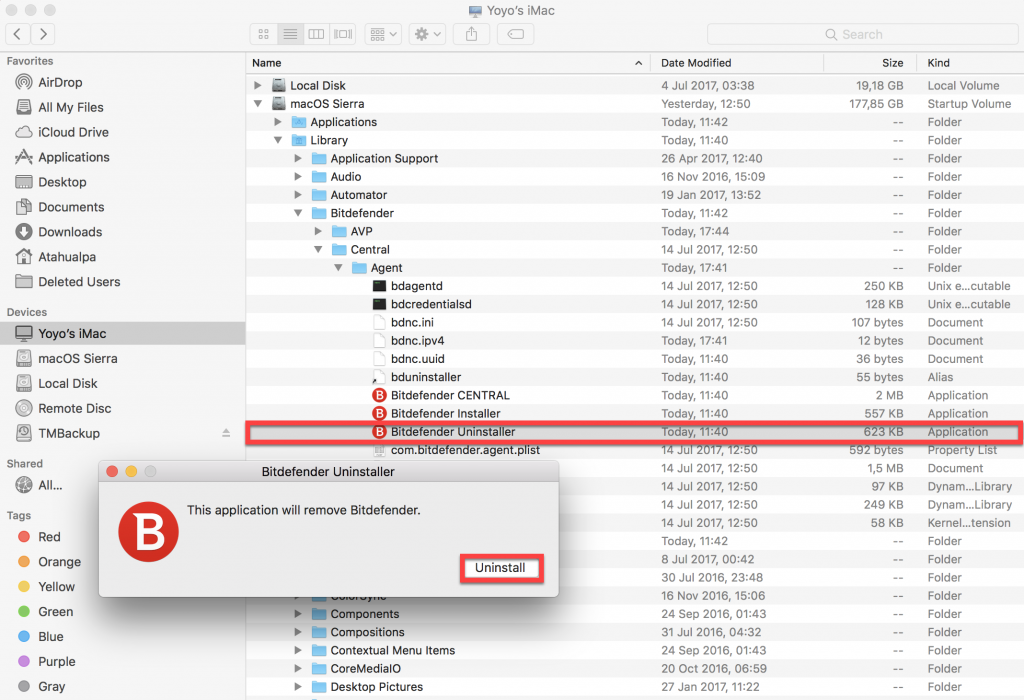Switch to column view in toolbar

click(316, 34)
